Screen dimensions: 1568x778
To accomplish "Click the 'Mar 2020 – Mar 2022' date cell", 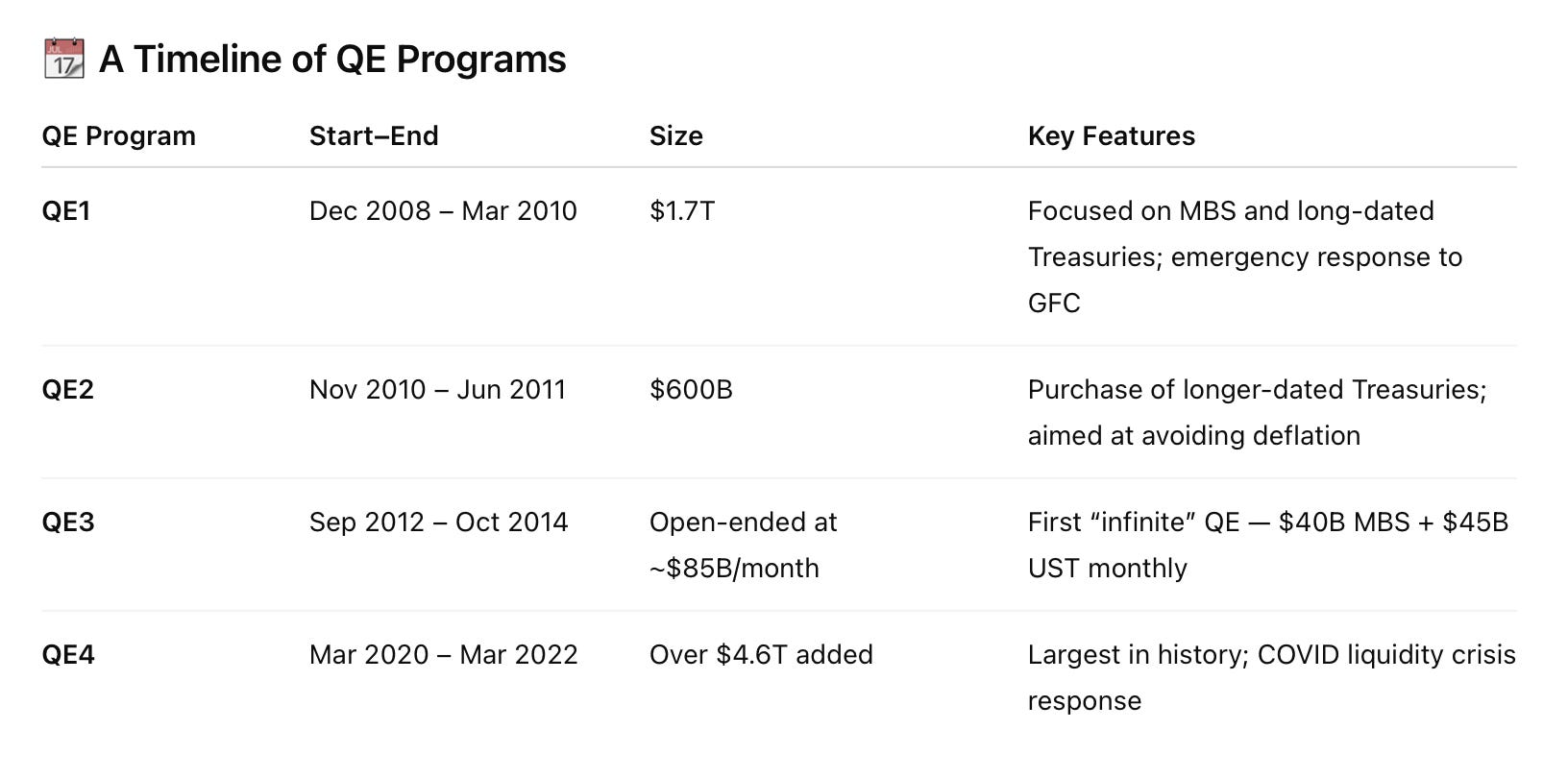I will click(x=443, y=655).
